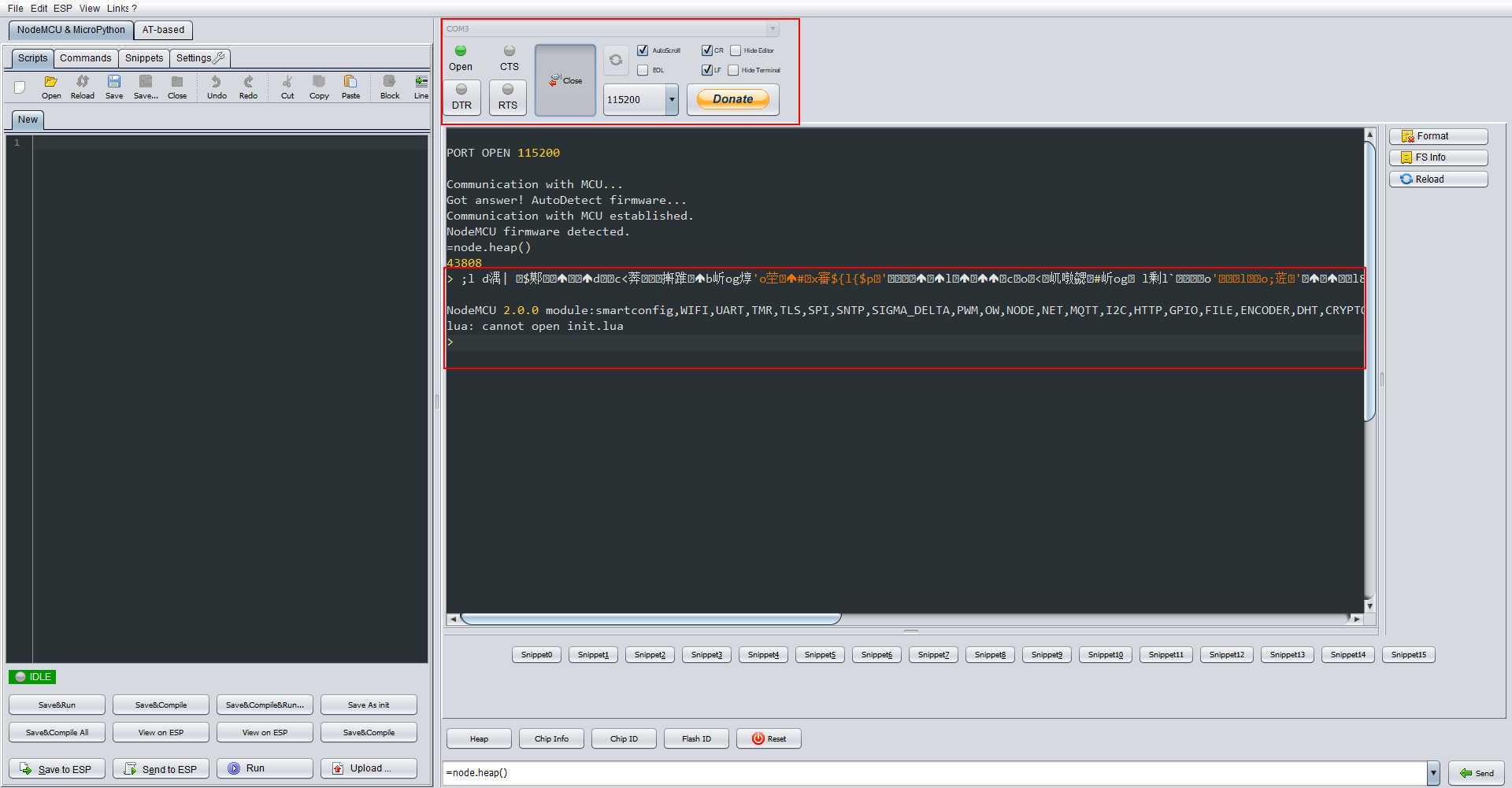Click the Reload file toolbar icon
Image resolution: width=1512 pixels, height=788 pixels.
(x=83, y=87)
